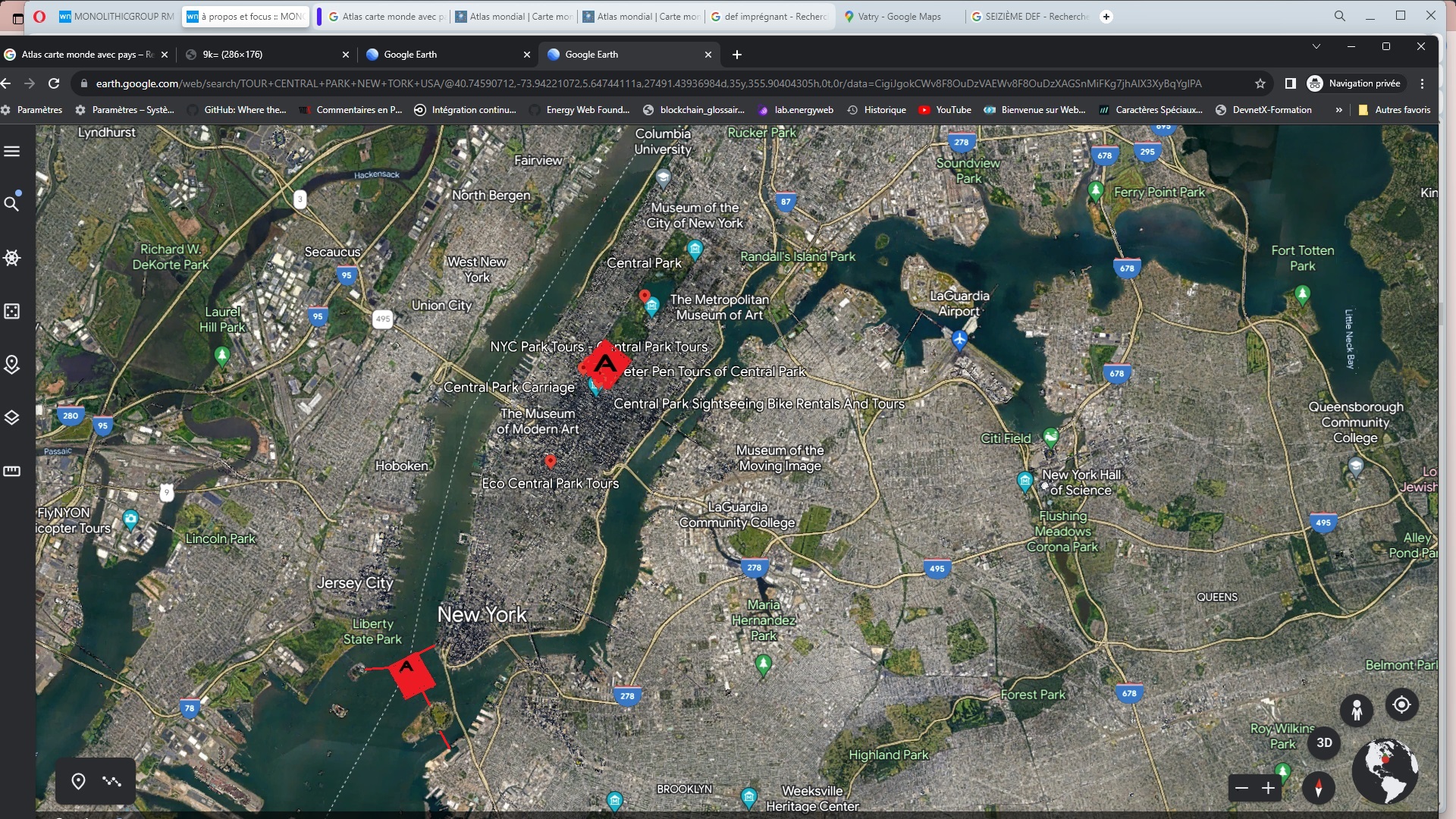Toggle the browser side panel icon

pos(1290,83)
